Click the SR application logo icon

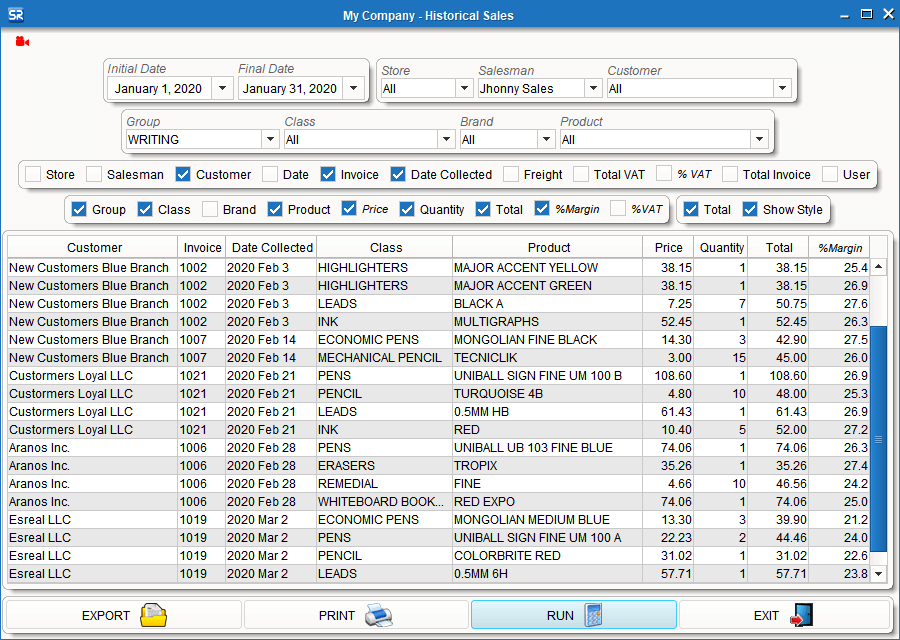[x=16, y=15]
